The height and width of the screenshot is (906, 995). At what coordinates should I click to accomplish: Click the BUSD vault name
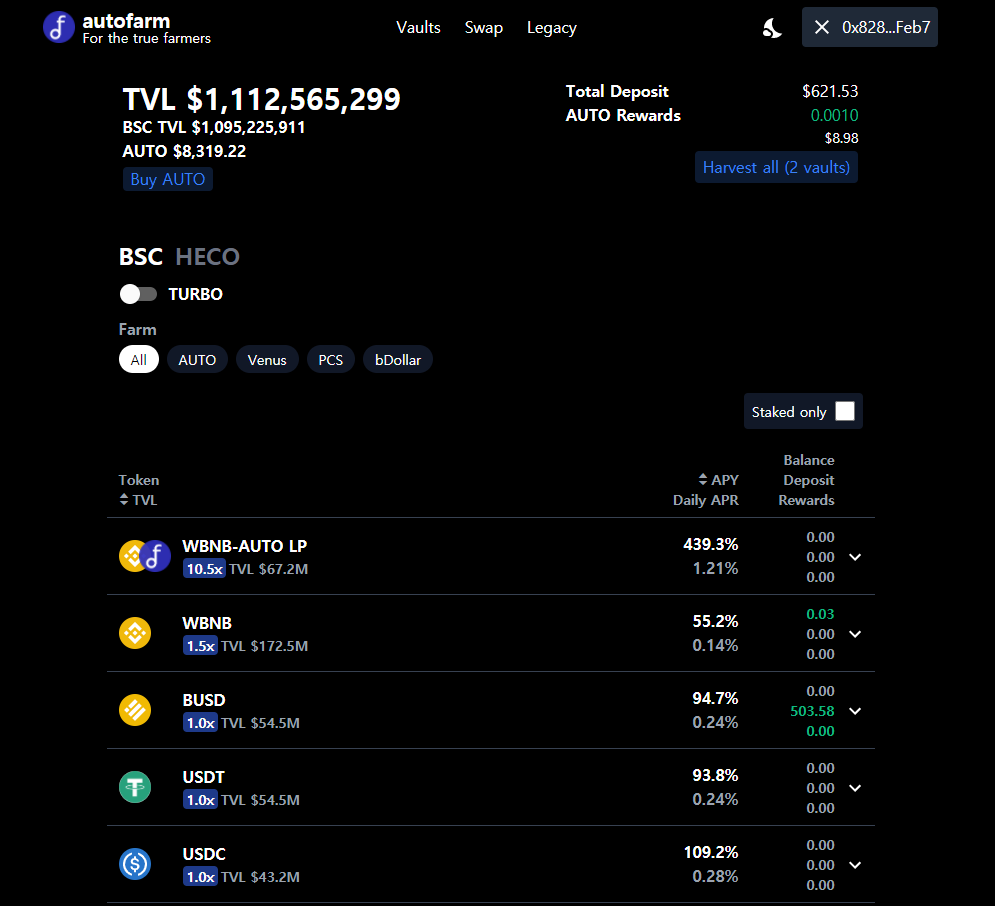click(x=204, y=700)
